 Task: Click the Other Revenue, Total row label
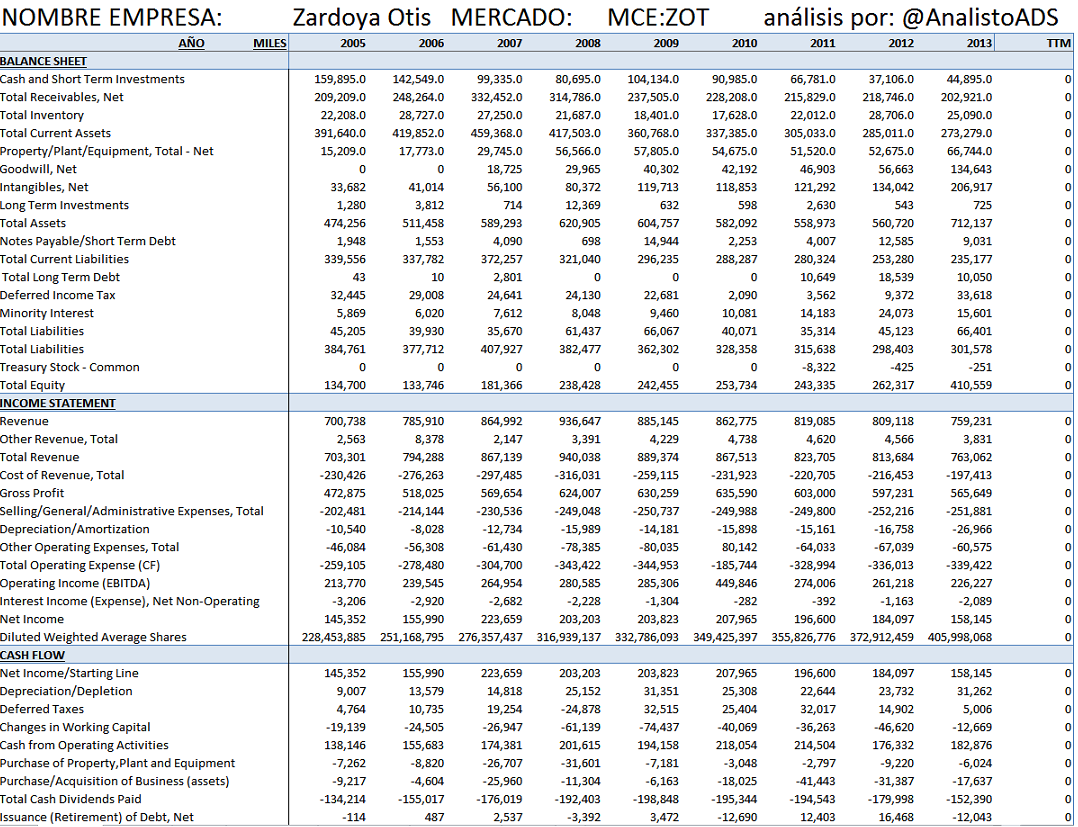pos(59,439)
